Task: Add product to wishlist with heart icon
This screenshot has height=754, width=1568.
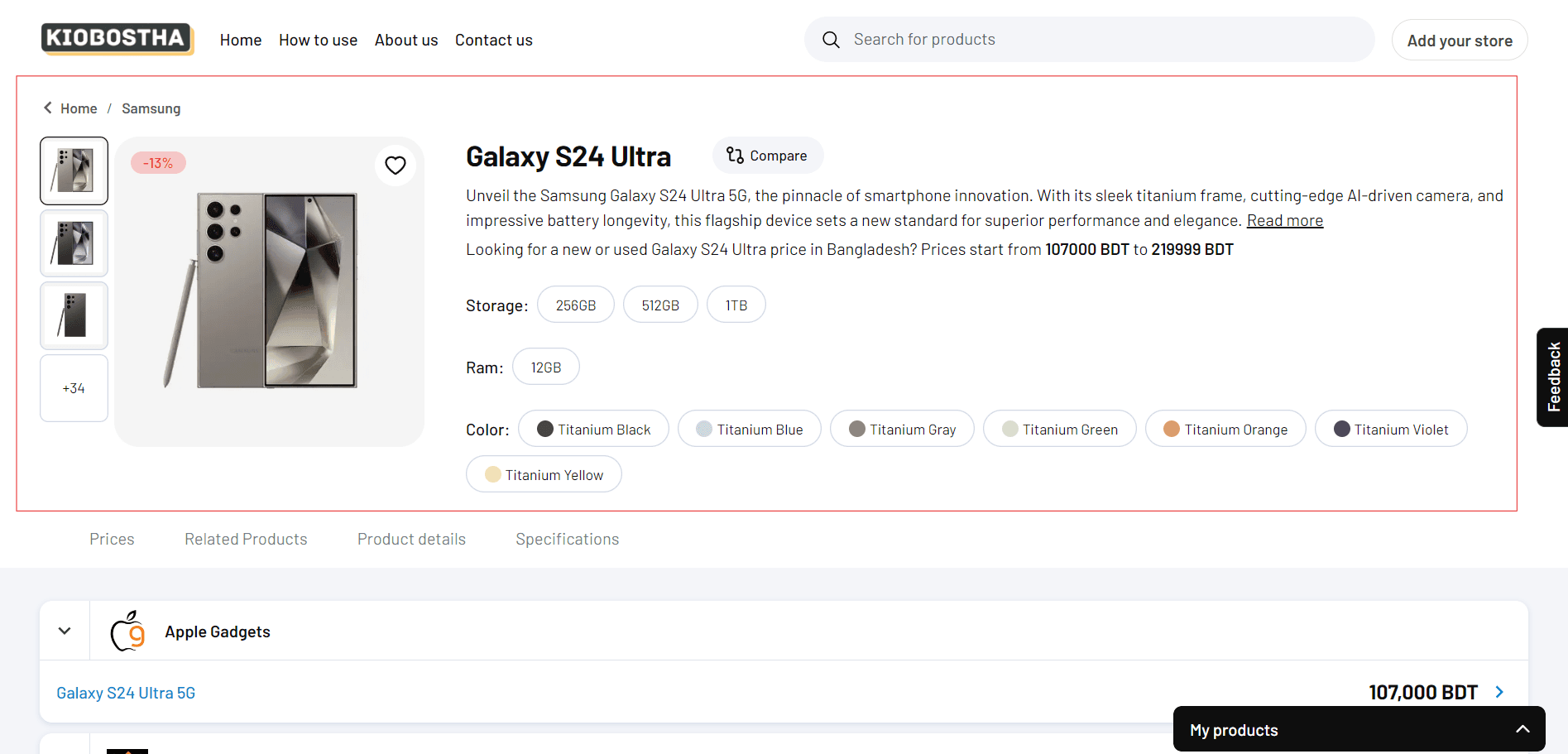Action: click(x=396, y=166)
